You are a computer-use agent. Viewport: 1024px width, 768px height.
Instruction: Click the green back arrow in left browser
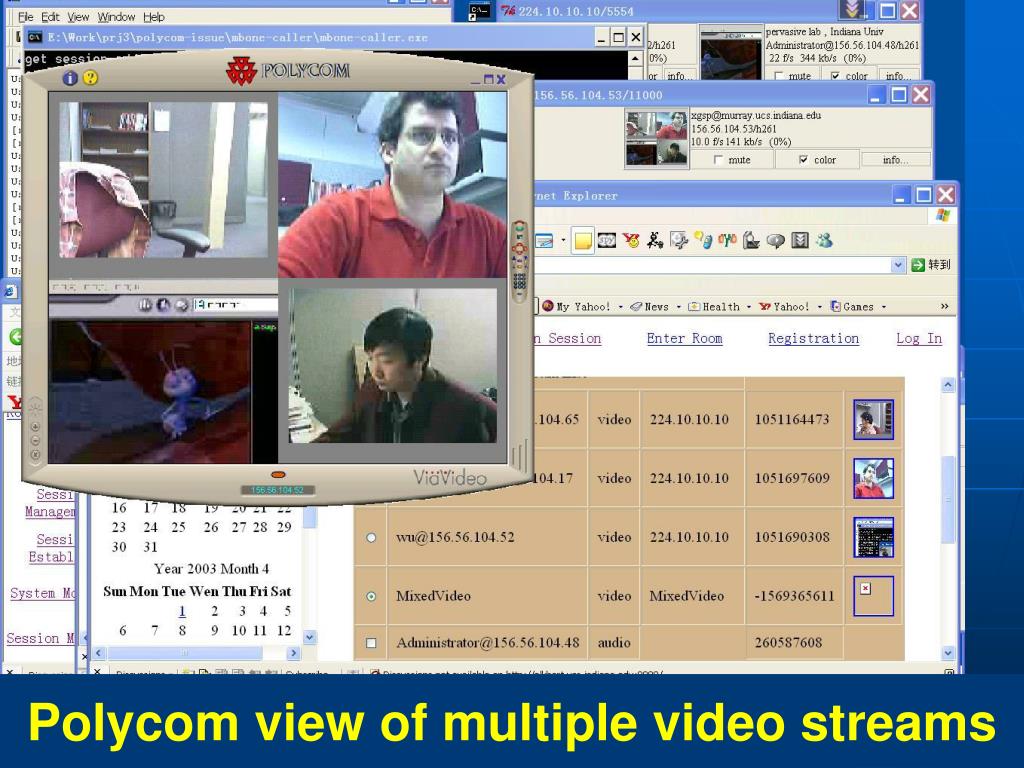click(16, 337)
